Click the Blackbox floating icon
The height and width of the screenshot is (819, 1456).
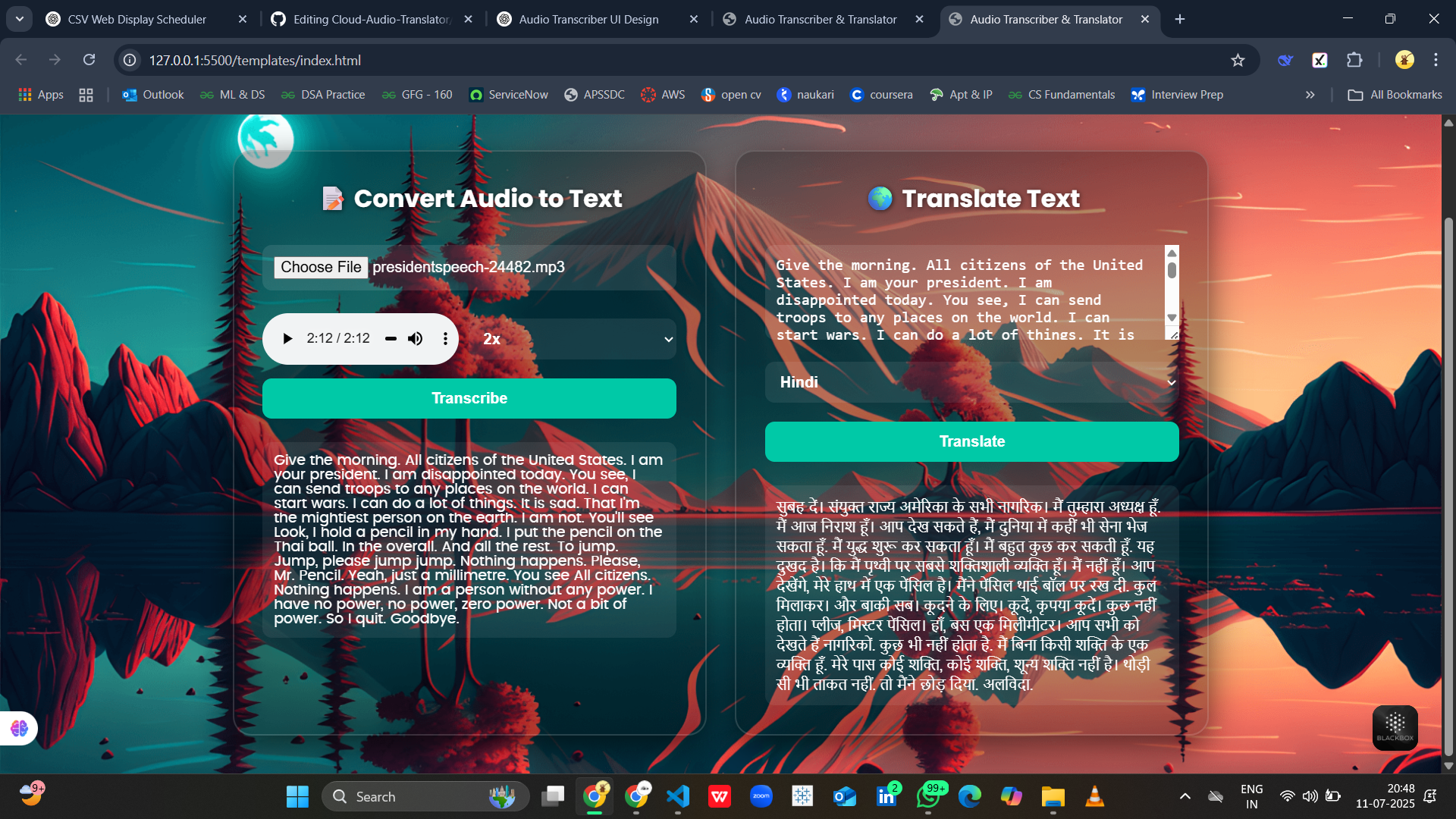point(1395,727)
